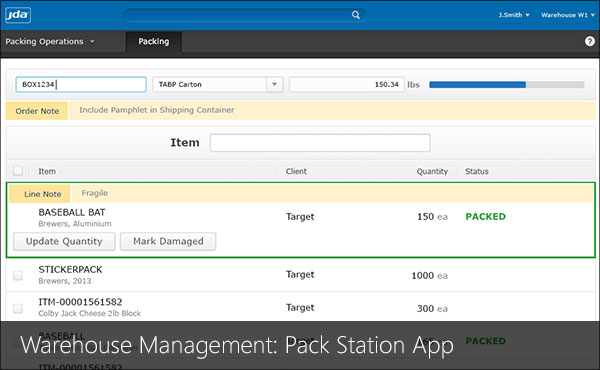Click the Line Note label
600x370 pixels.
(x=40, y=194)
